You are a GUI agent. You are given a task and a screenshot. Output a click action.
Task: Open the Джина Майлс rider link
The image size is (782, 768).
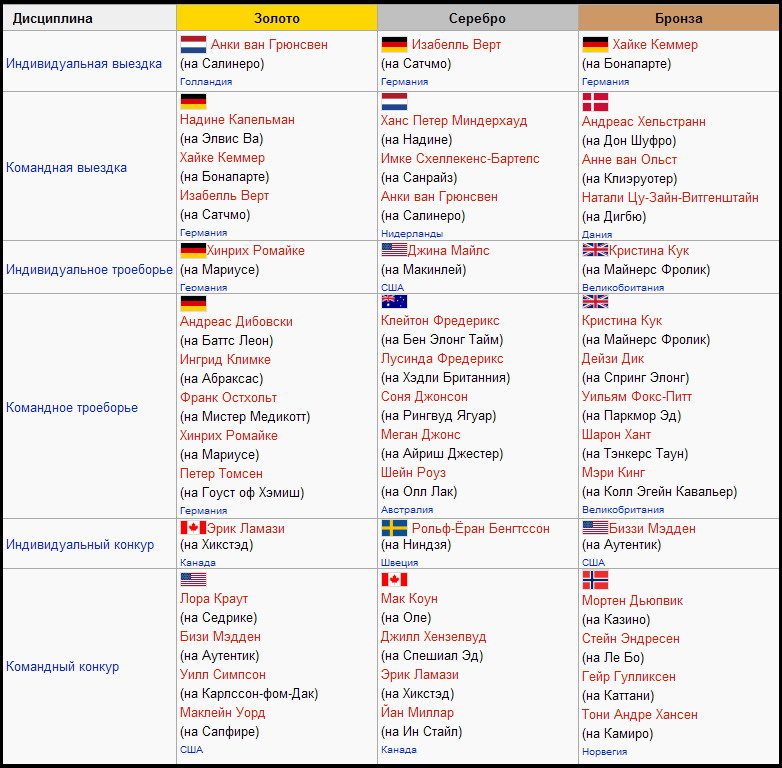(448, 250)
